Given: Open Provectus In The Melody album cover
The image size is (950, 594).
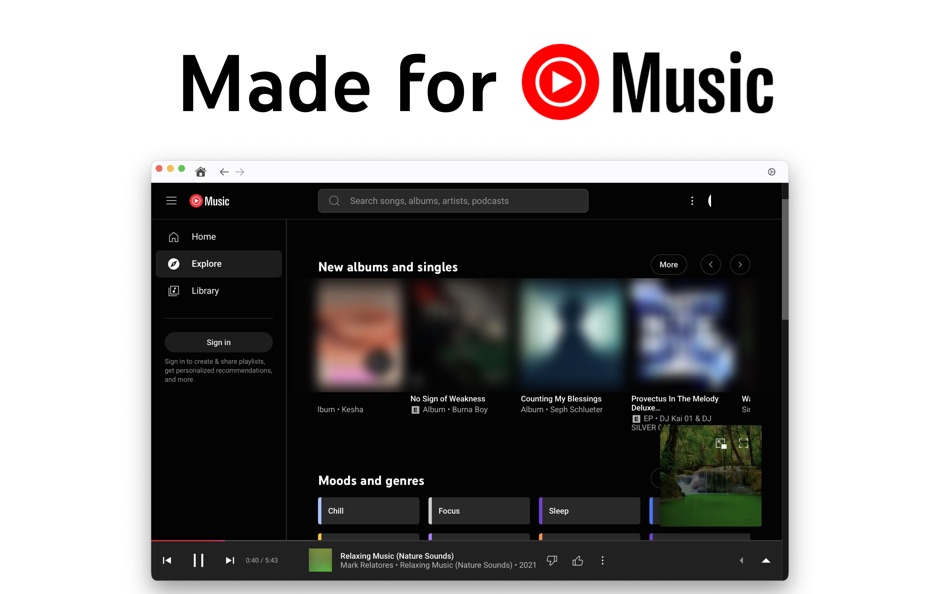Looking at the screenshot, I should coord(680,335).
